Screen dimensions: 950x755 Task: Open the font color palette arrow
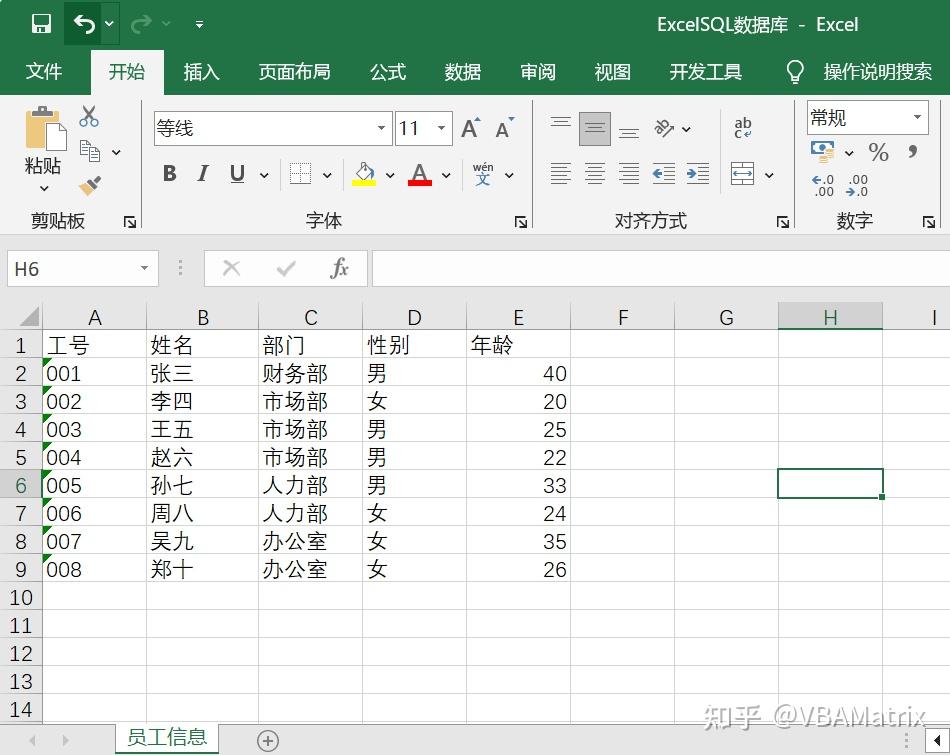447,175
